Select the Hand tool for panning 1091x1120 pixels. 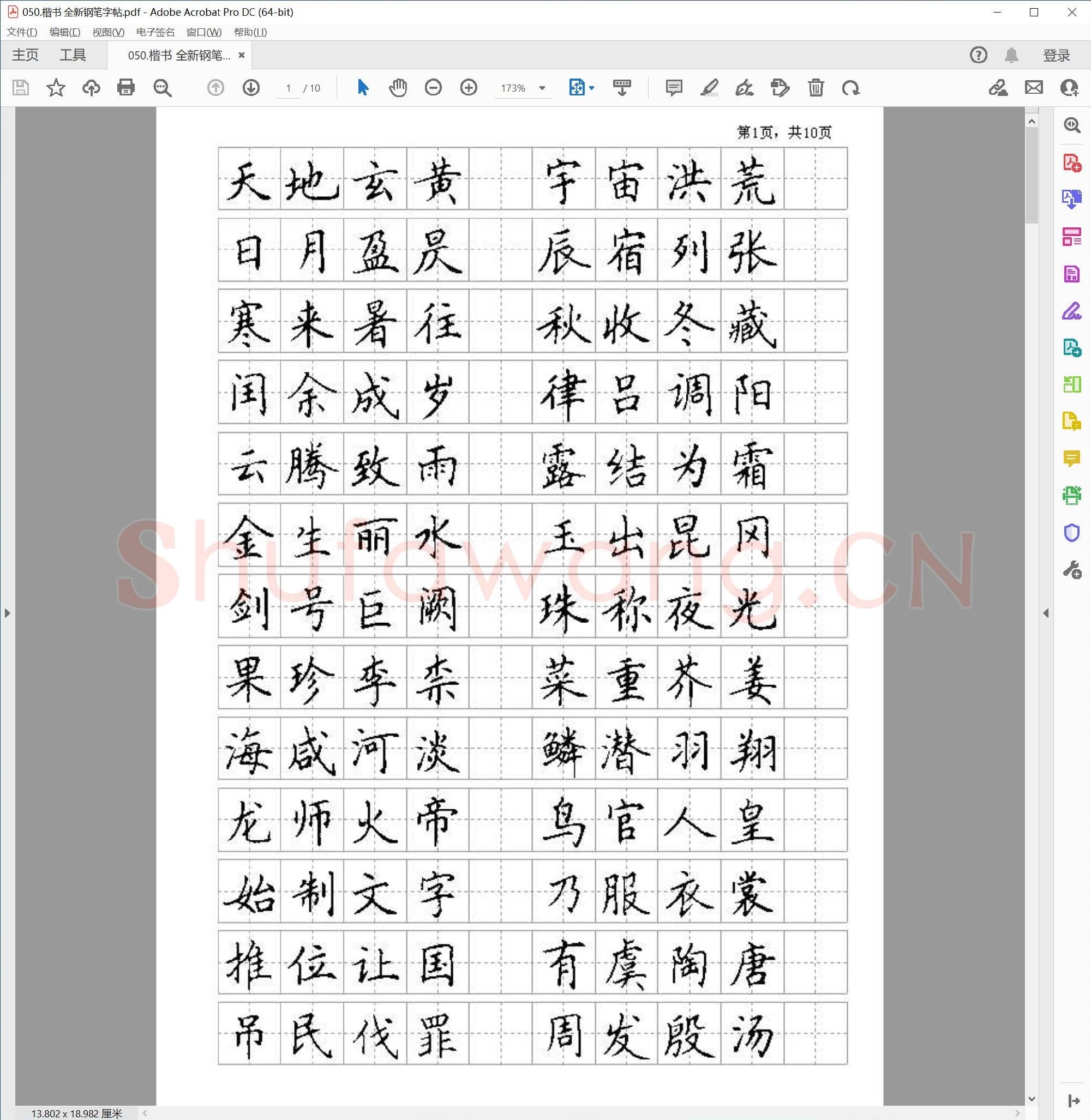tap(398, 88)
